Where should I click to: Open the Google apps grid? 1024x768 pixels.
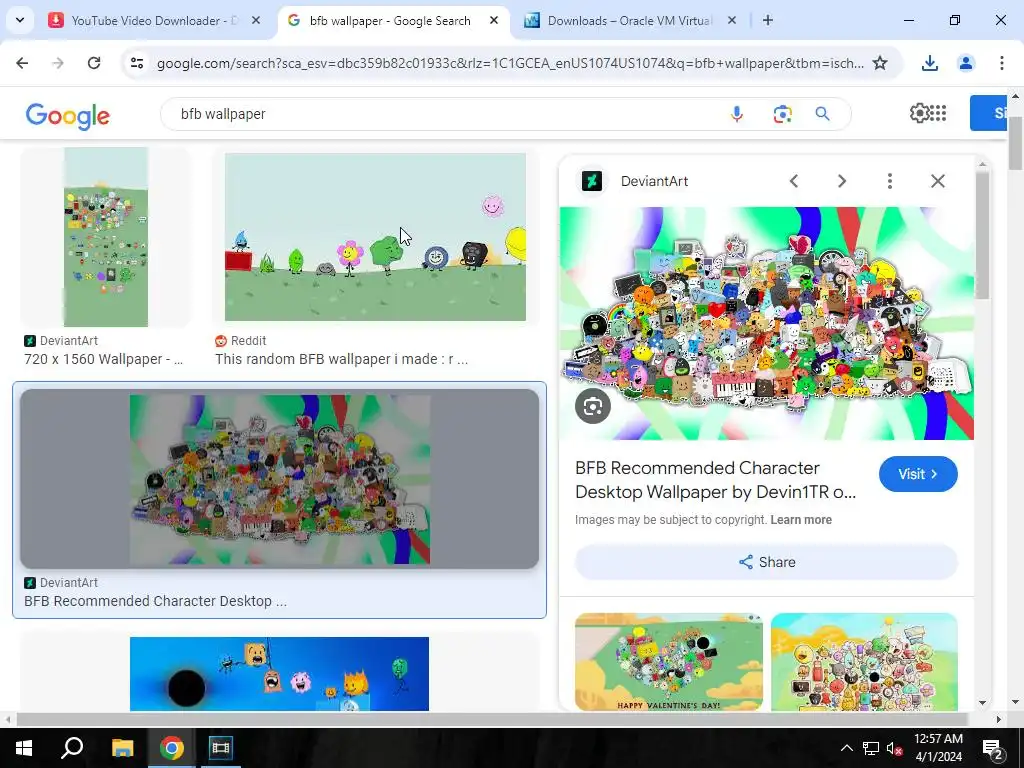click(x=938, y=113)
